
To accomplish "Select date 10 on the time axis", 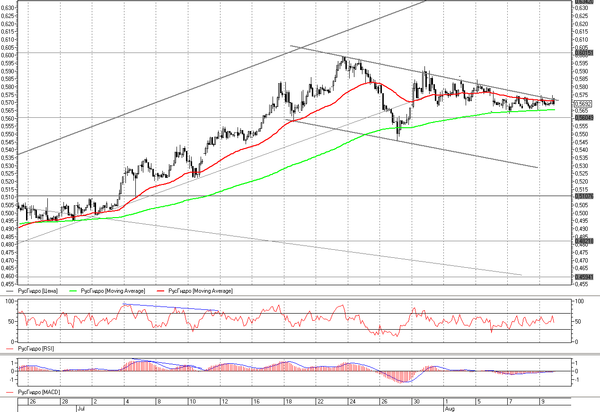I will pyautogui.click(x=193, y=402).
